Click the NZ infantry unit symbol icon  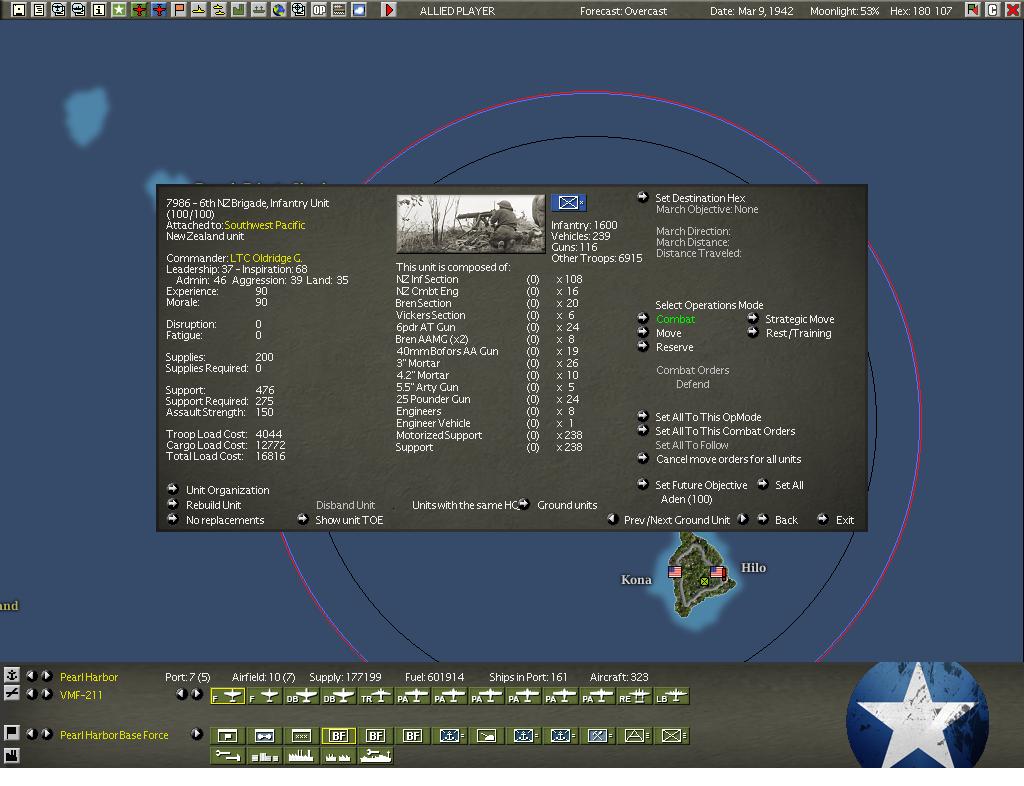tap(568, 203)
